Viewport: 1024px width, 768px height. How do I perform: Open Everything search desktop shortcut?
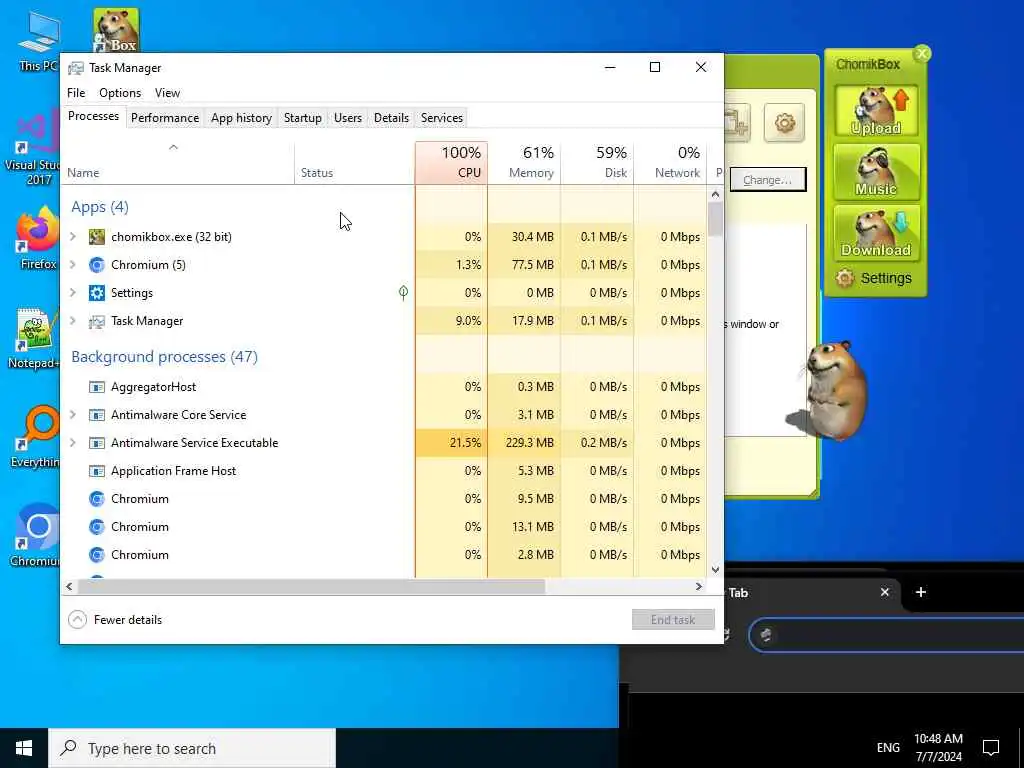pos(36,436)
